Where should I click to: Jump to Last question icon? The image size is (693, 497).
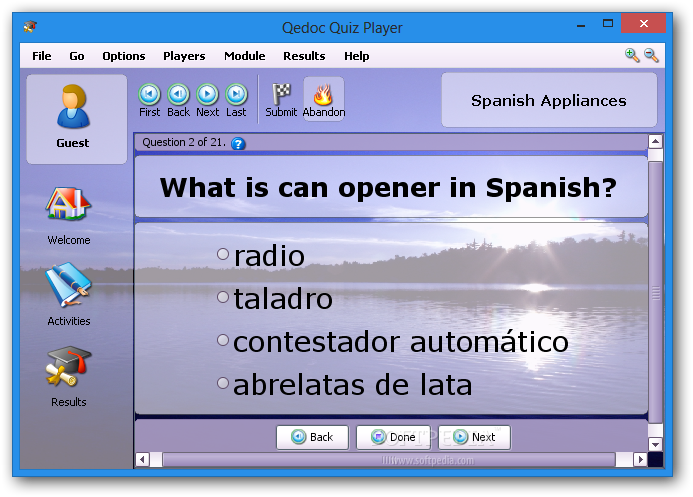tap(236, 94)
